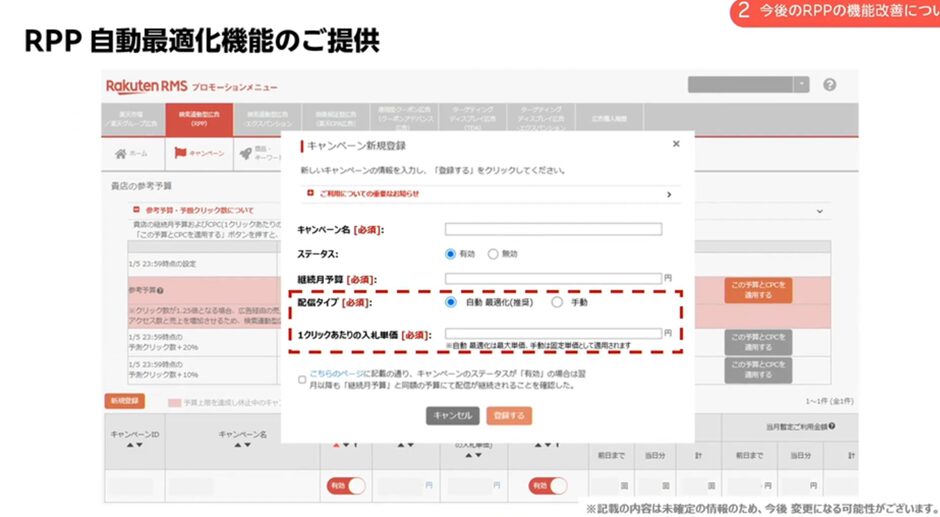Click the 登録する button
Viewport: 940px width, 517px height.
click(509, 415)
